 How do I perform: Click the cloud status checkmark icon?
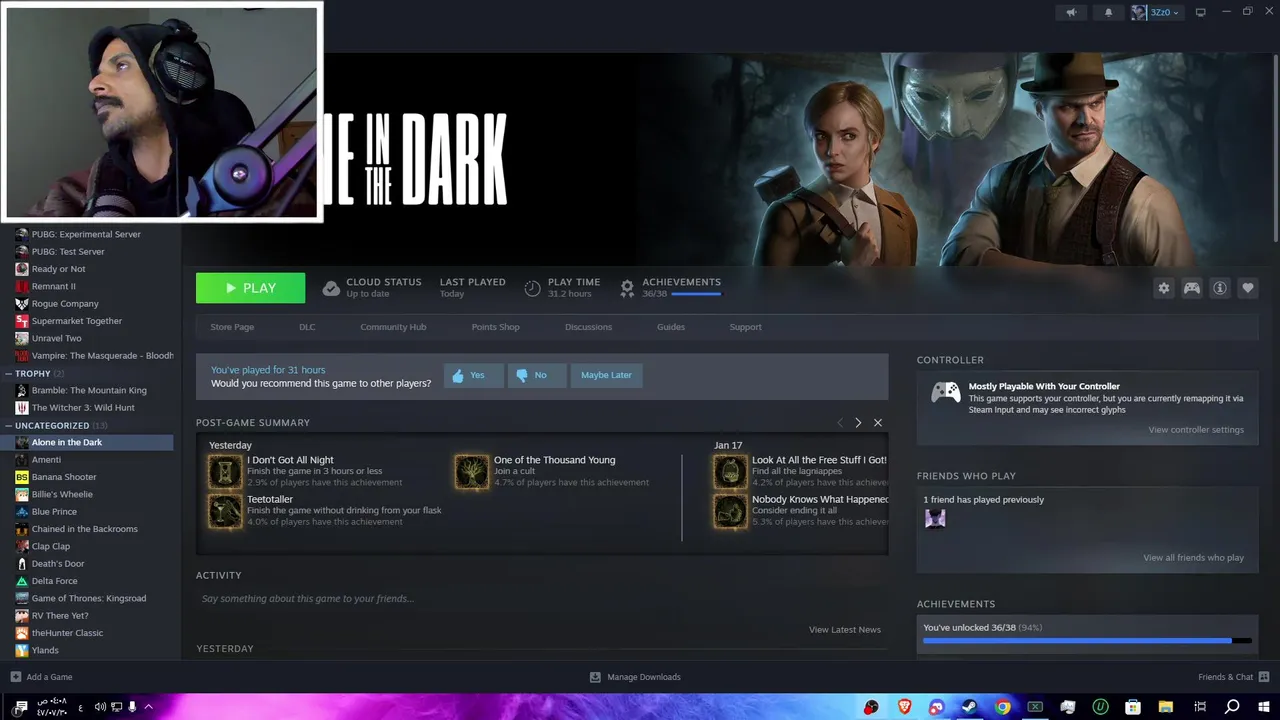click(331, 288)
